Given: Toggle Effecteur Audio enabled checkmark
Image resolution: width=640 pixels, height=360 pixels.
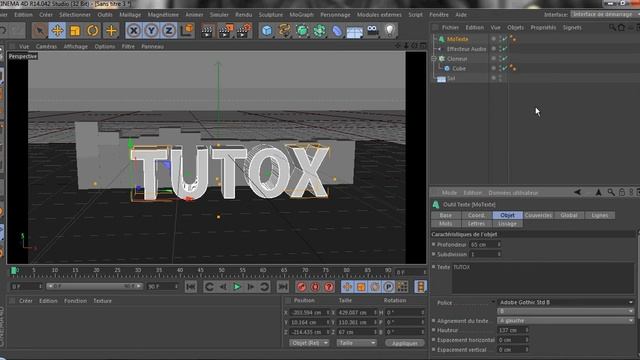Looking at the screenshot, I should (504, 49).
